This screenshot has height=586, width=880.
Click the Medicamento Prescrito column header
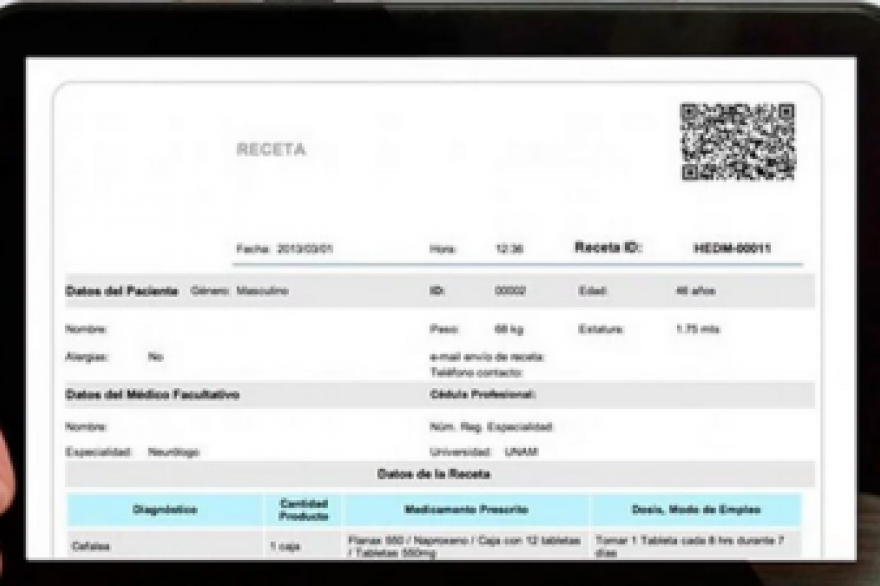click(466, 510)
